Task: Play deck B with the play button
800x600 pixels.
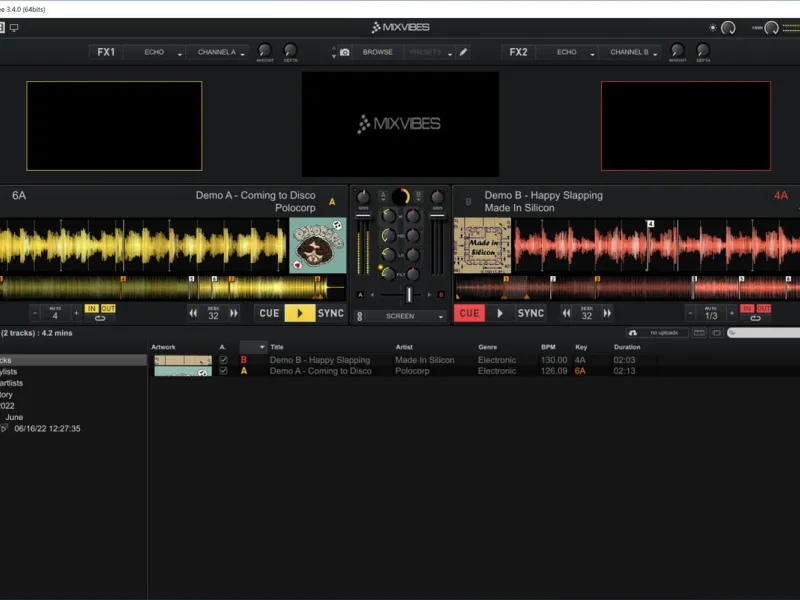Action: tap(500, 313)
